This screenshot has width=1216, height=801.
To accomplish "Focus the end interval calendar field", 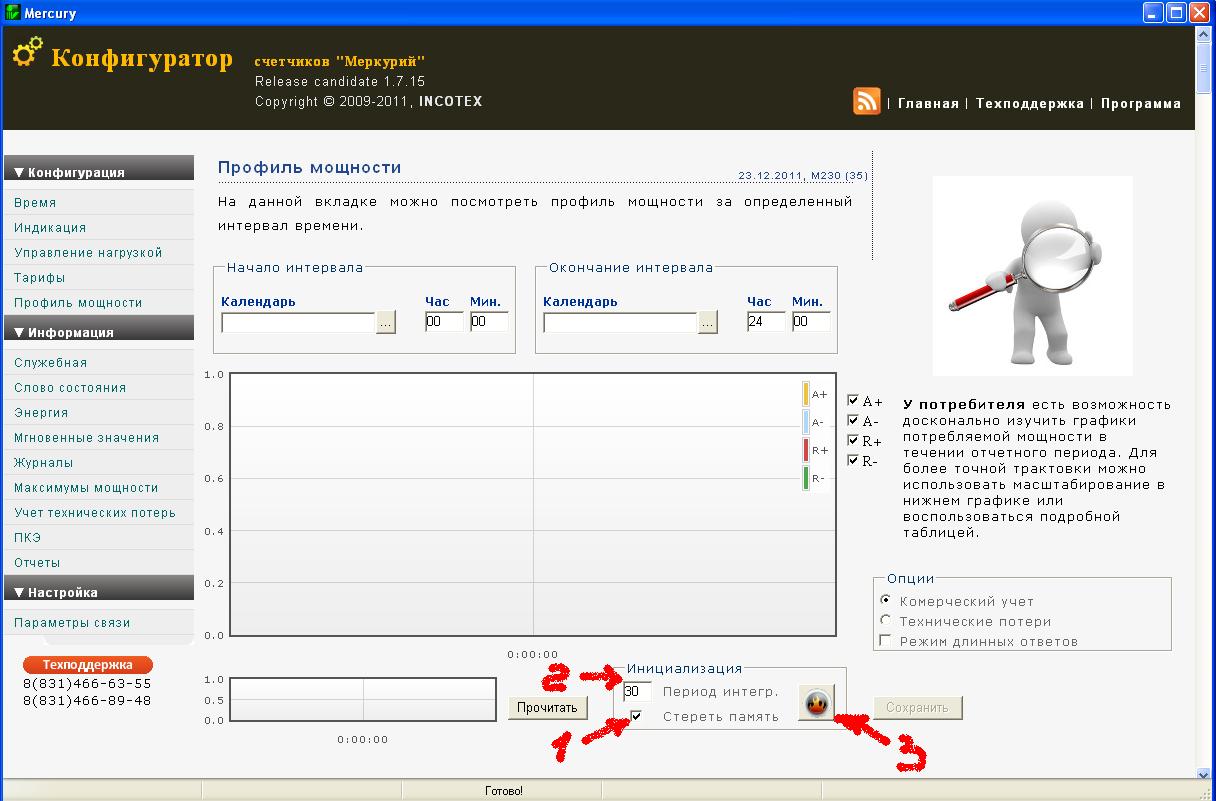I will 620,322.
